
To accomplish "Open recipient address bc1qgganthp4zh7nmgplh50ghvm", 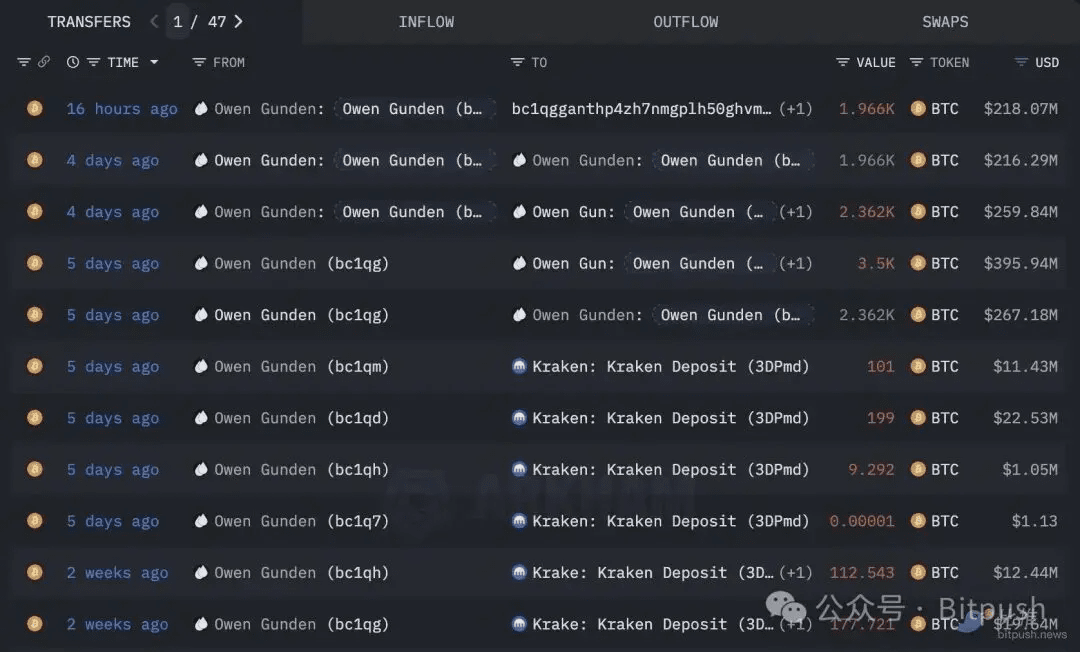I will 641,109.
